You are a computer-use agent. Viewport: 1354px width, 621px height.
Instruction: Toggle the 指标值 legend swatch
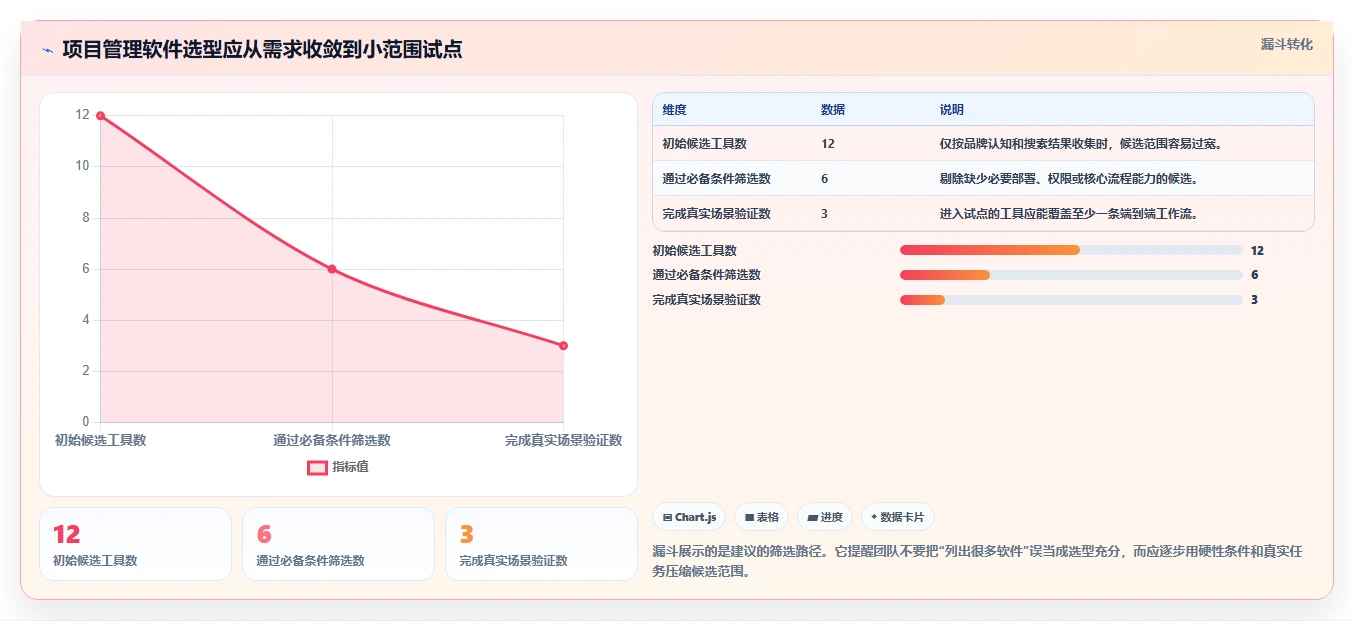tap(317, 467)
